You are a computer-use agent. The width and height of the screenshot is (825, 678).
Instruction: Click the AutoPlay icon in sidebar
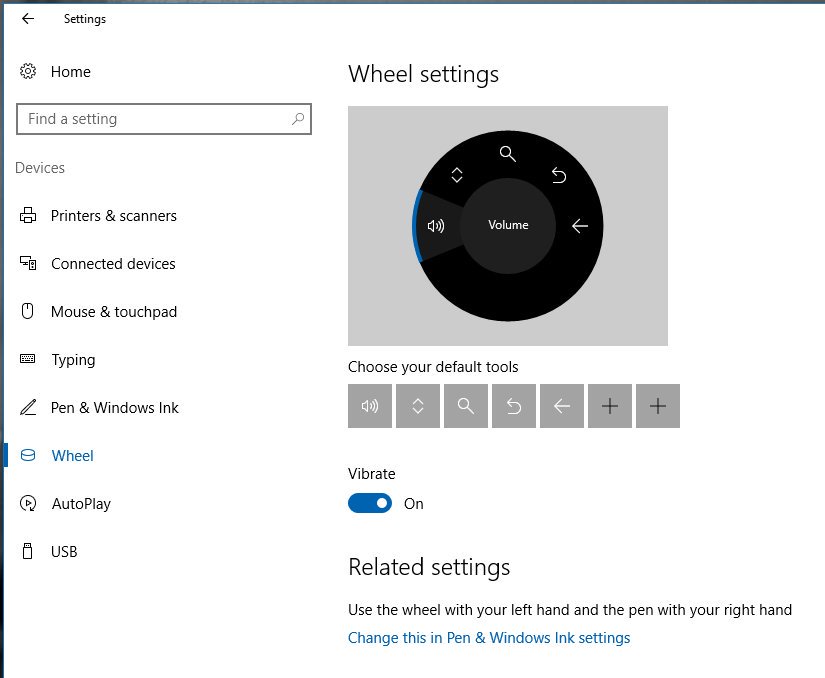click(28, 503)
